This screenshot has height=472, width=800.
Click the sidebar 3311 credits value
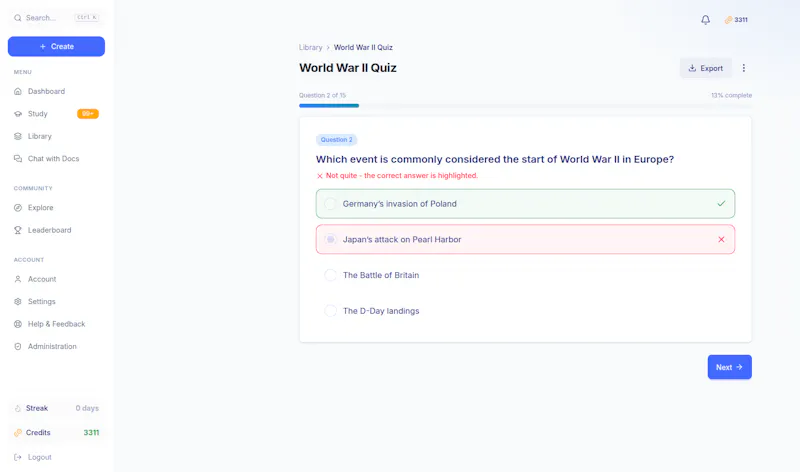click(91, 433)
